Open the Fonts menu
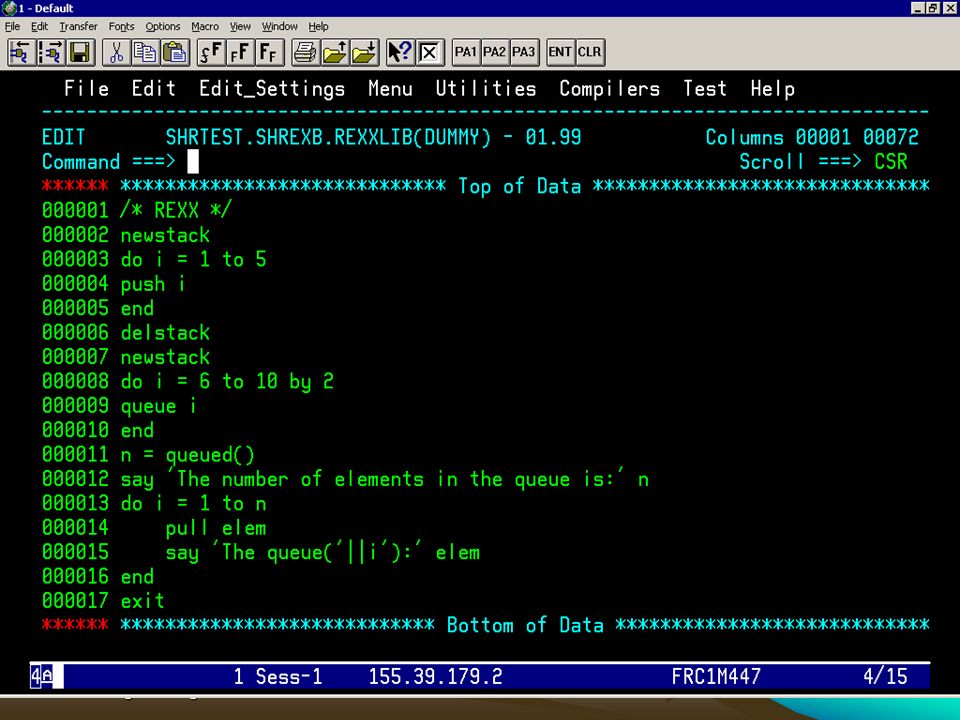This screenshot has width=960, height=720. (x=121, y=26)
